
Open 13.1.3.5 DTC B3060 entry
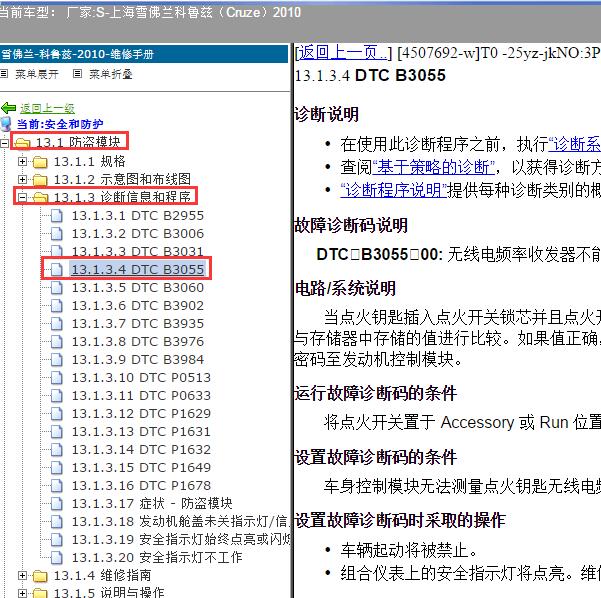tap(138, 288)
